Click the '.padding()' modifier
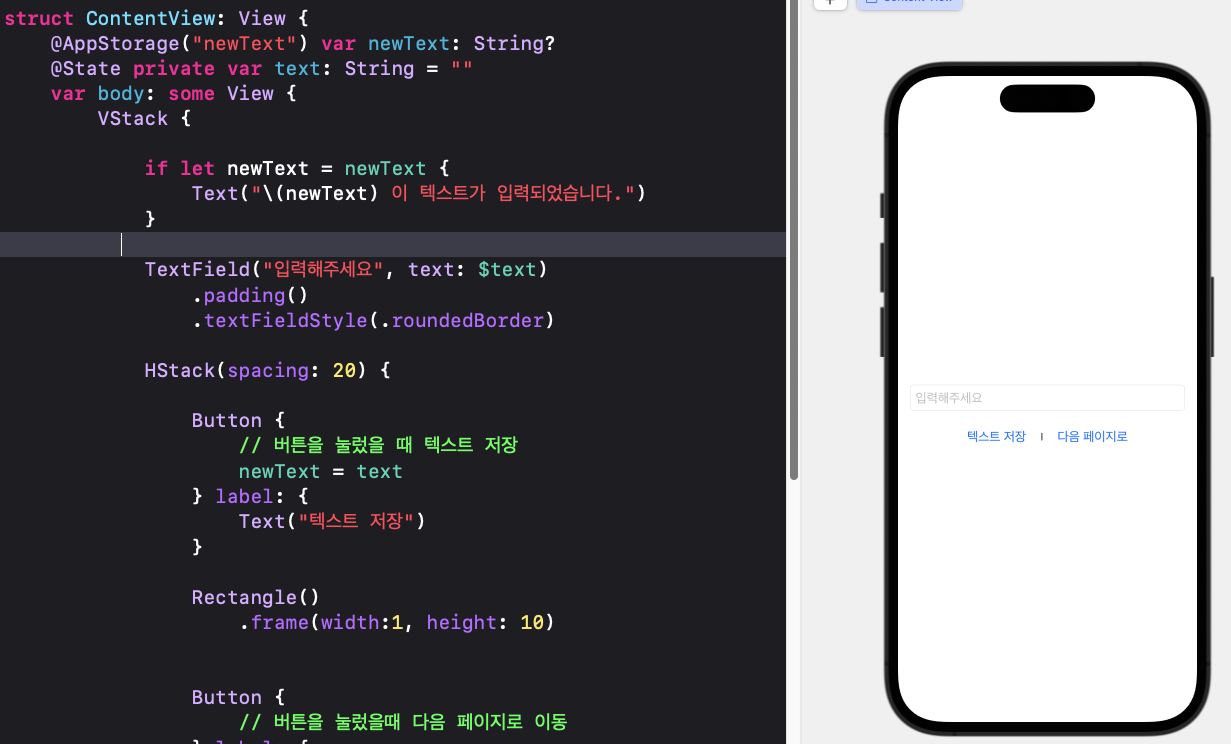This screenshot has height=744, width=1231. click(250, 295)
